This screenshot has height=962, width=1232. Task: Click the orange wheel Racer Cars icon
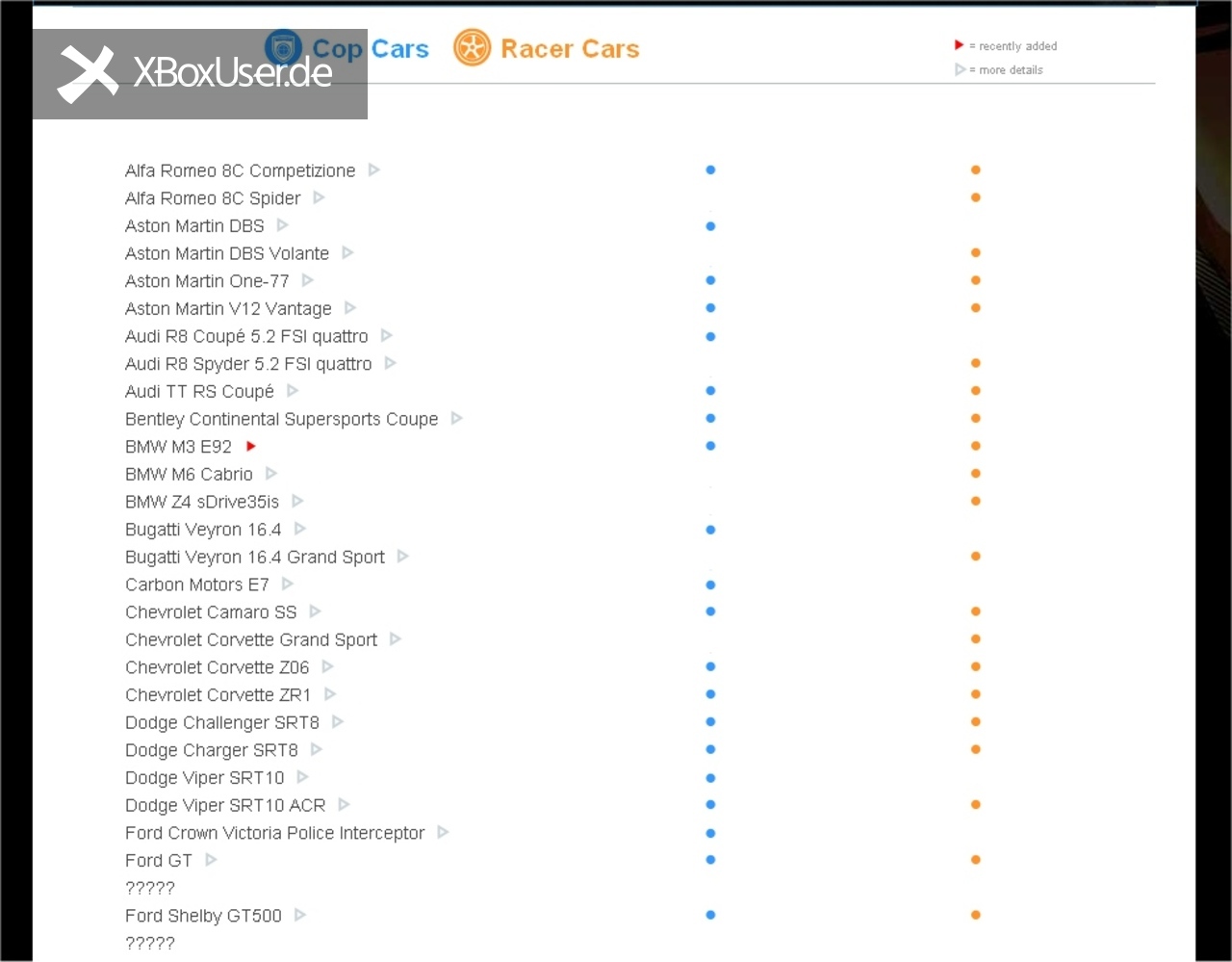472,48
